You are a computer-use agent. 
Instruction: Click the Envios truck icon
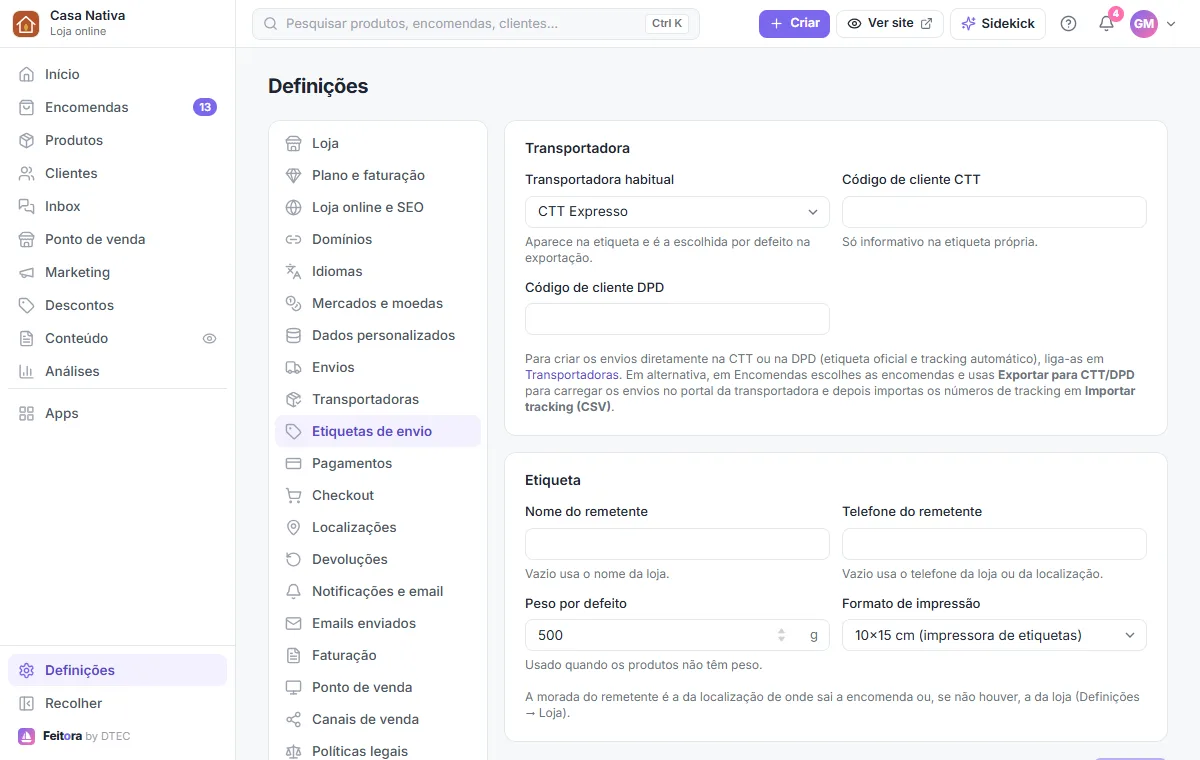point(293,367)
